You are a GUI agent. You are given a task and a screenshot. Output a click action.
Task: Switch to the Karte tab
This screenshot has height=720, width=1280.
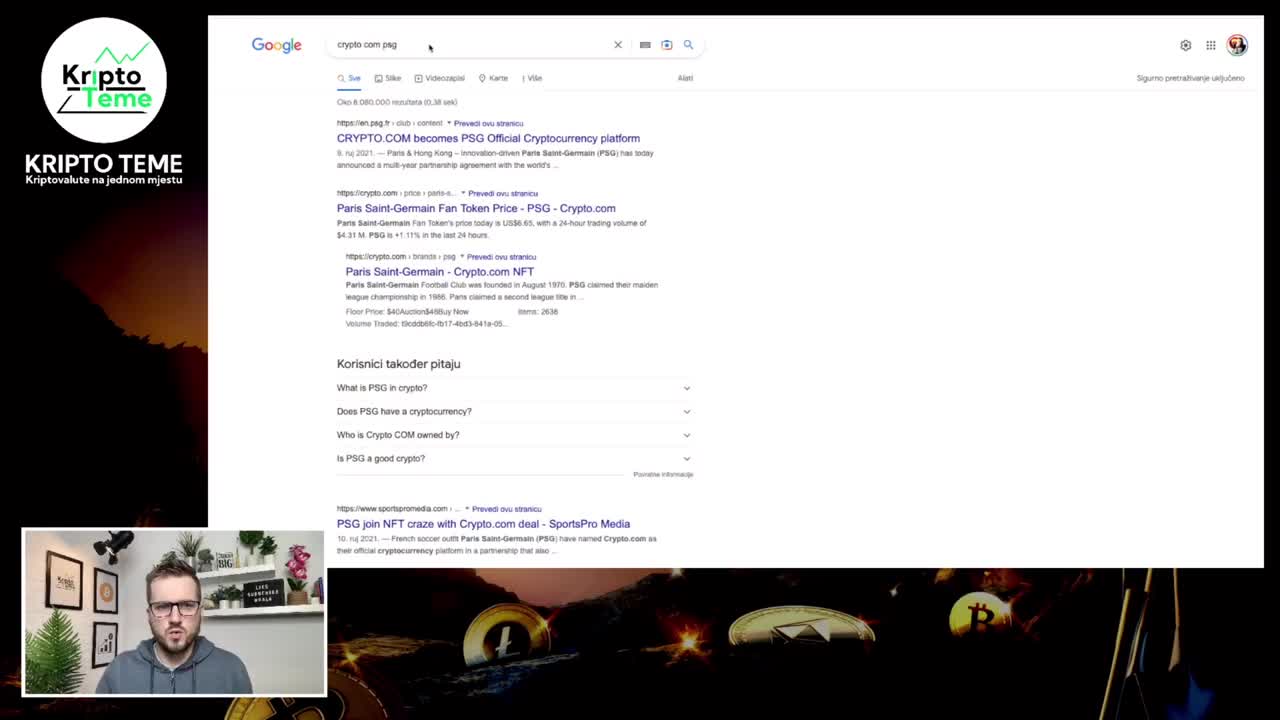(493, 78)
